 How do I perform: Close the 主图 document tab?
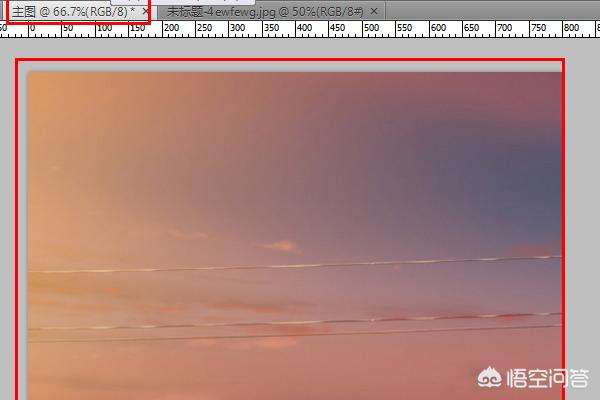145,10
